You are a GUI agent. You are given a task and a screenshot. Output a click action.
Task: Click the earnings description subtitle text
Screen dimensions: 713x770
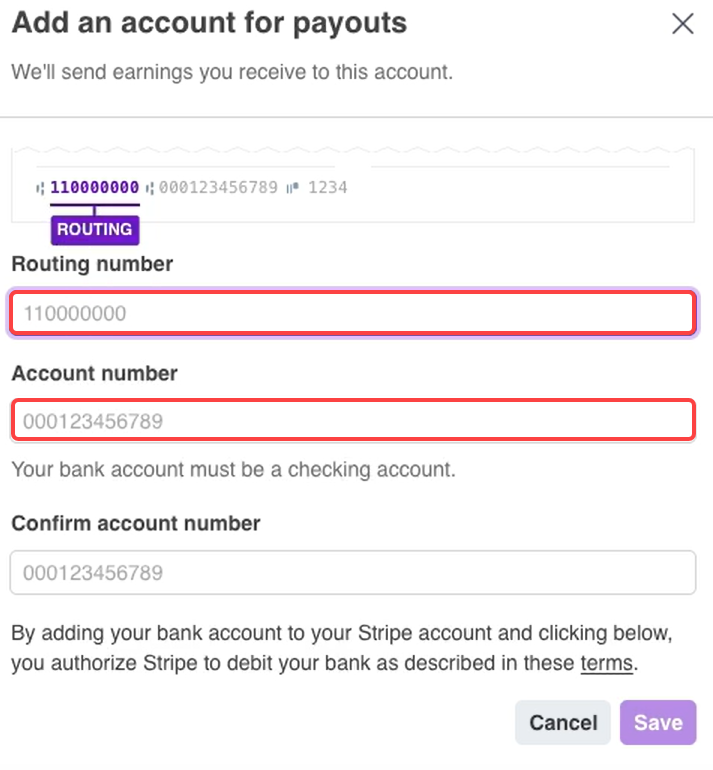[x=231, y=73]
